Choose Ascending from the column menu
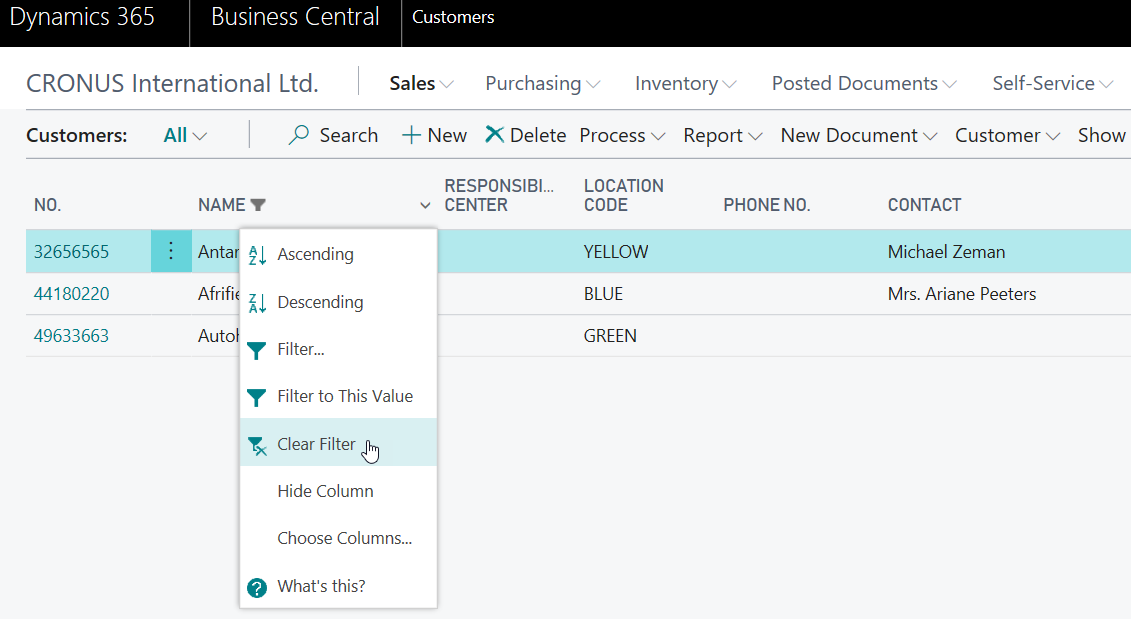This screenshot has width=1131, height=619. [x=338, y=254]
